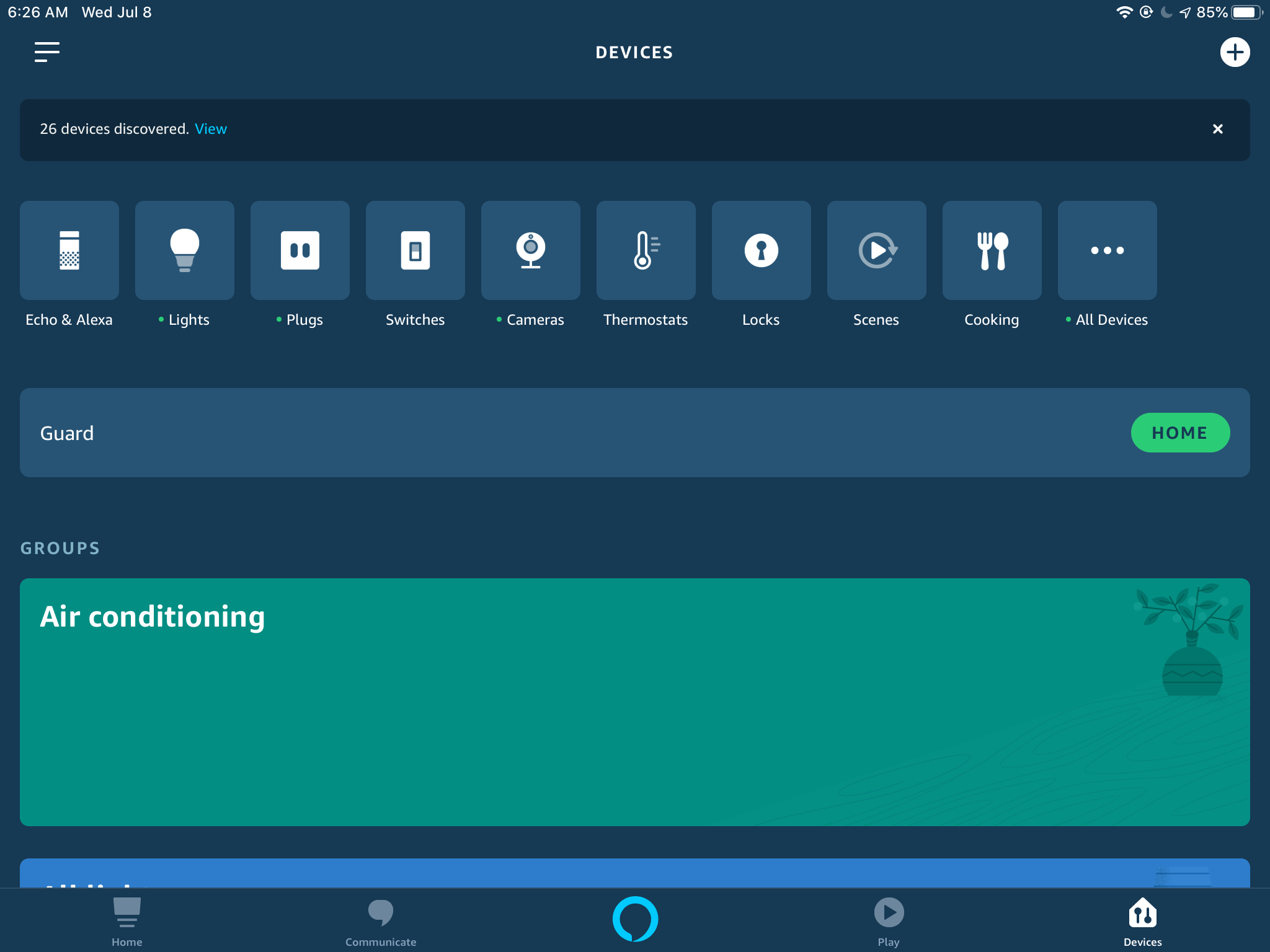1270x952 pixels.
Task: Dismiss the devices discovered banner
Action: point(1218,129)
